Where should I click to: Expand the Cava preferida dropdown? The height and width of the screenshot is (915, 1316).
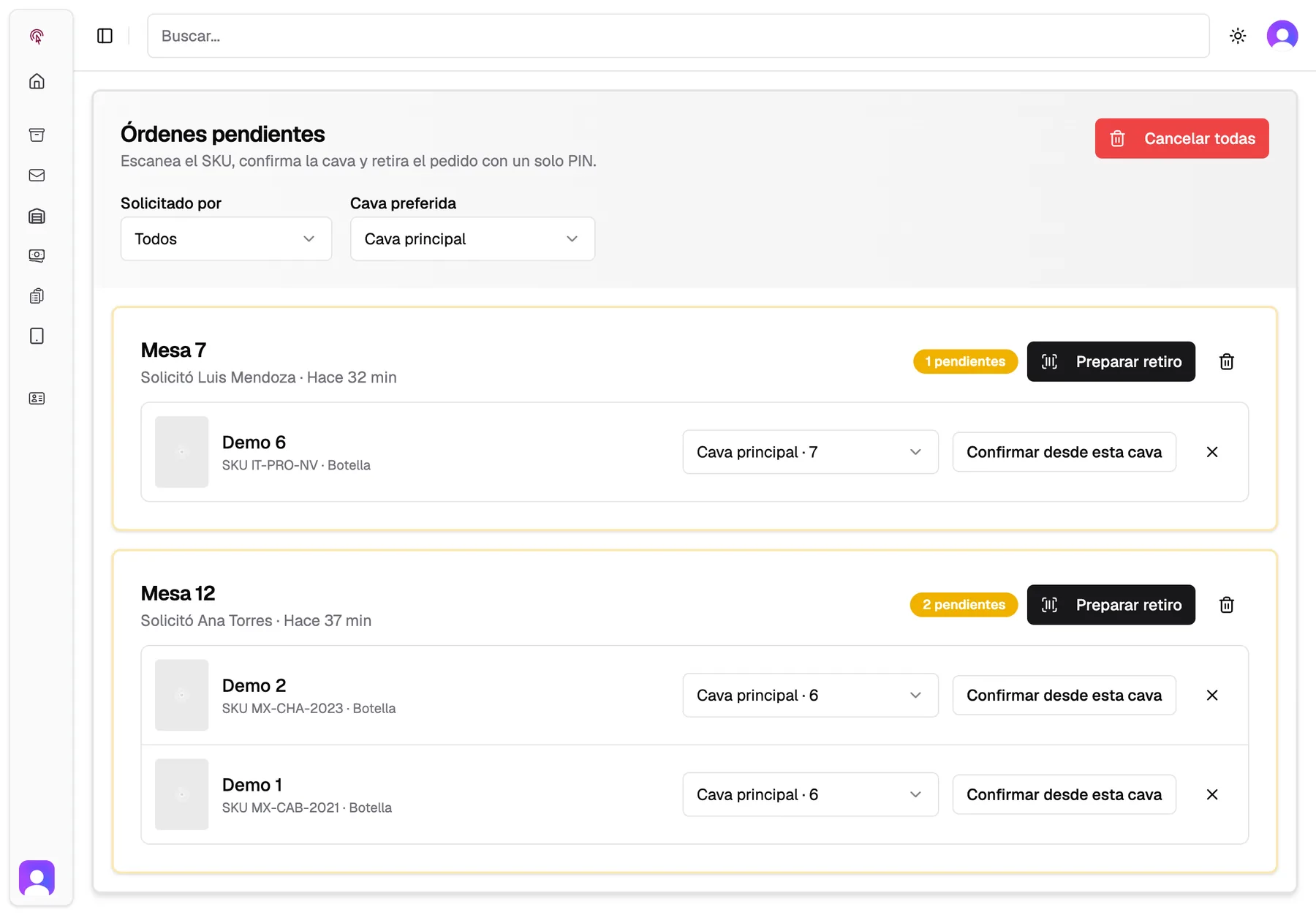(472, 238)
